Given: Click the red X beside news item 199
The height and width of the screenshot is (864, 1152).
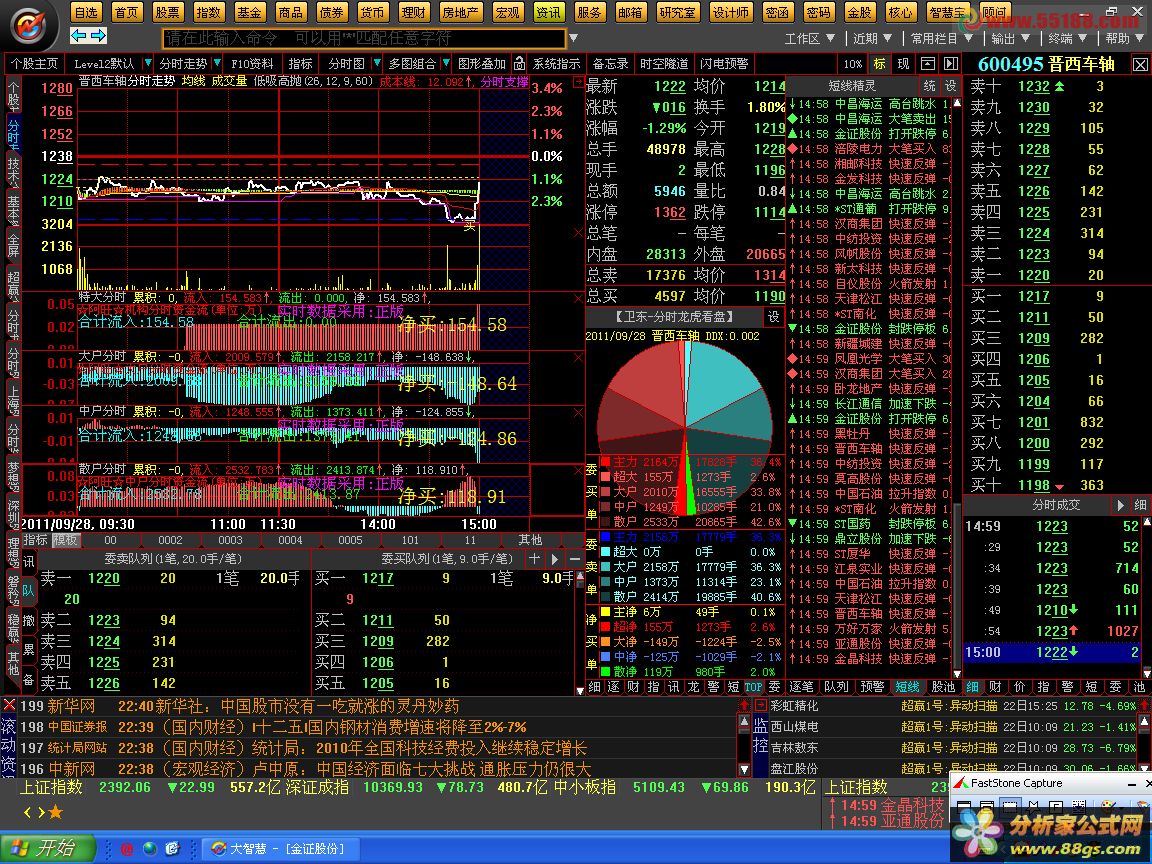Looking at the screenshot, I should point(9,705).
